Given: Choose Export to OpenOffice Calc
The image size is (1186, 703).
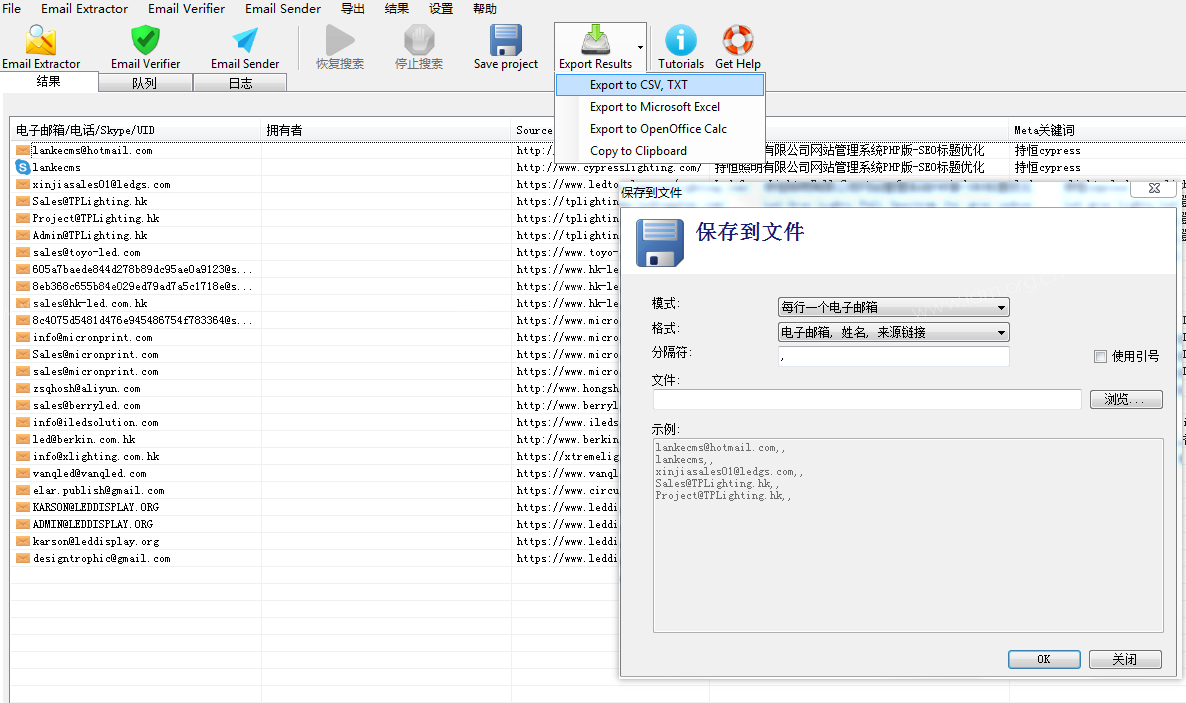Looking at the screenshot, I should (x=660, y=129).
